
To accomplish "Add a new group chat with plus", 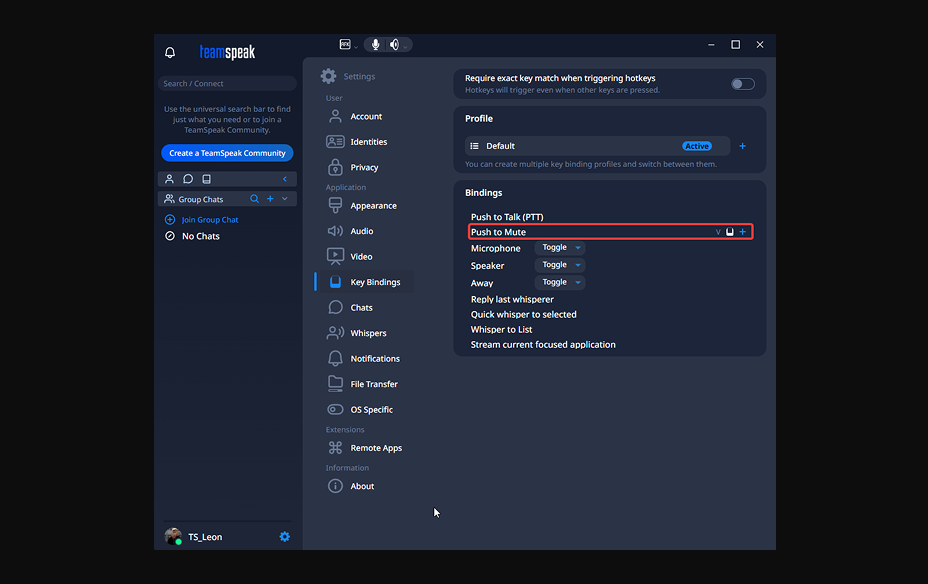I will click(x=270, y=199).
